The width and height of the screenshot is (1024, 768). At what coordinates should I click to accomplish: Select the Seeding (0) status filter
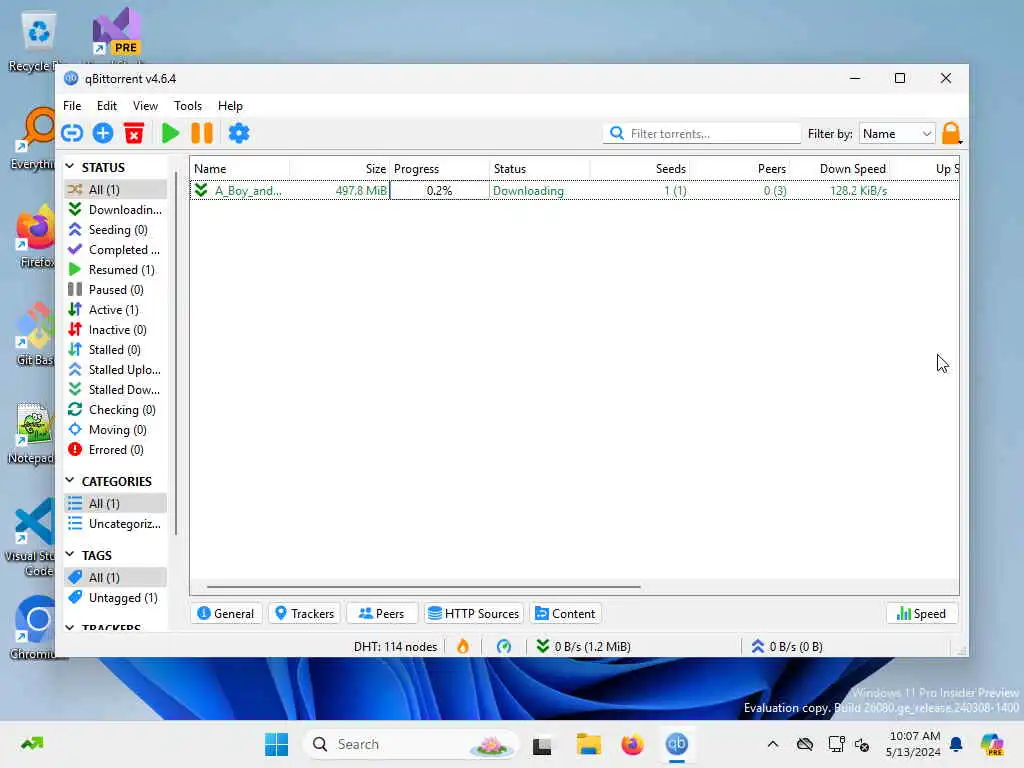(x=115, y=230)
